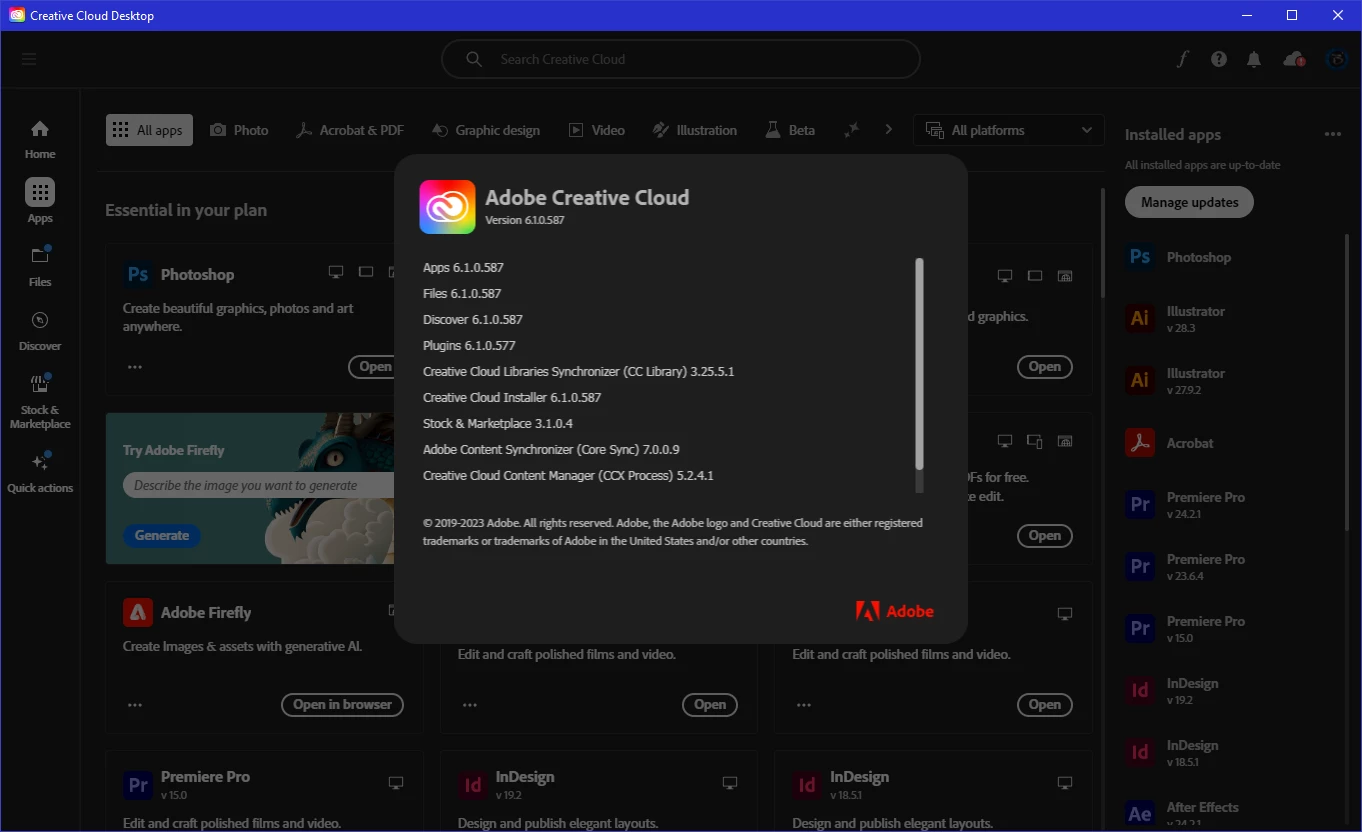Select Apps in the left sidebar
This screenshot has width=1362, height=832.
click(40, 201)
